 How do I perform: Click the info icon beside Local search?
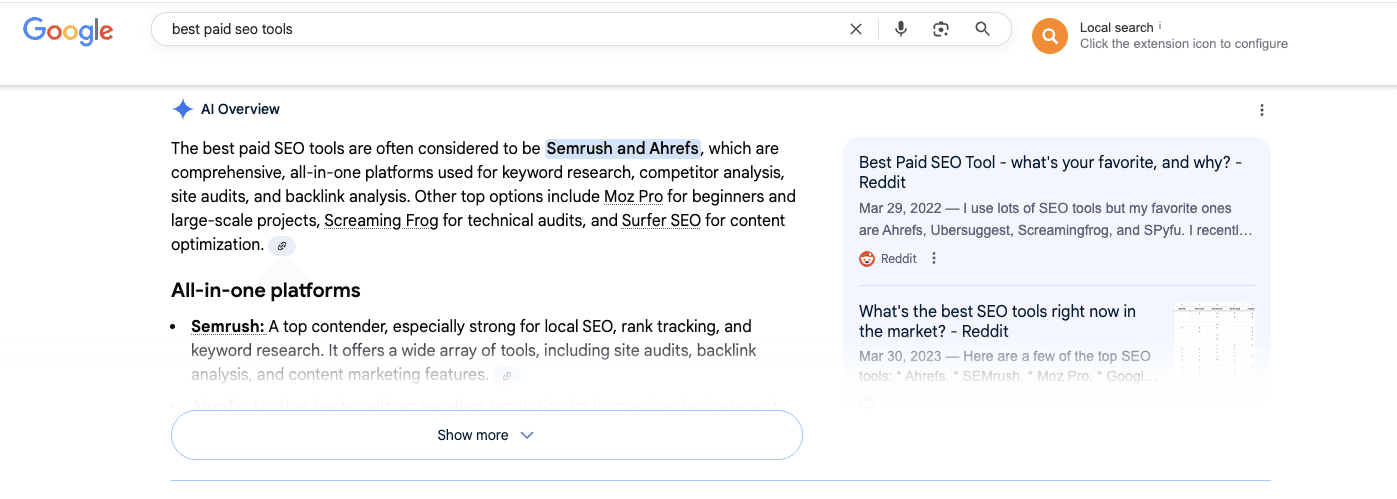(1160, 26)
